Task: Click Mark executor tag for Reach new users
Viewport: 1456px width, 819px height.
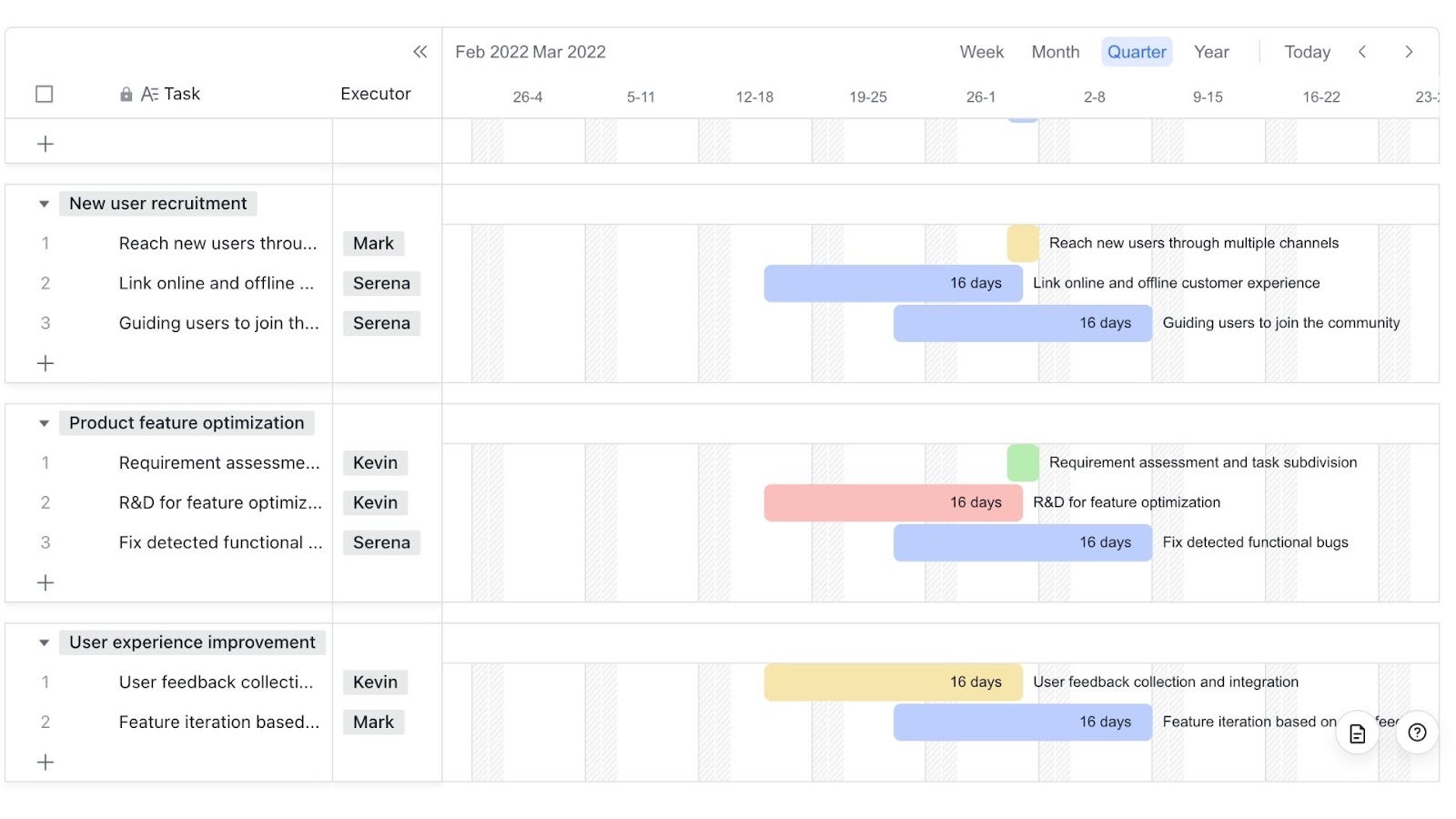Action: 374,243
